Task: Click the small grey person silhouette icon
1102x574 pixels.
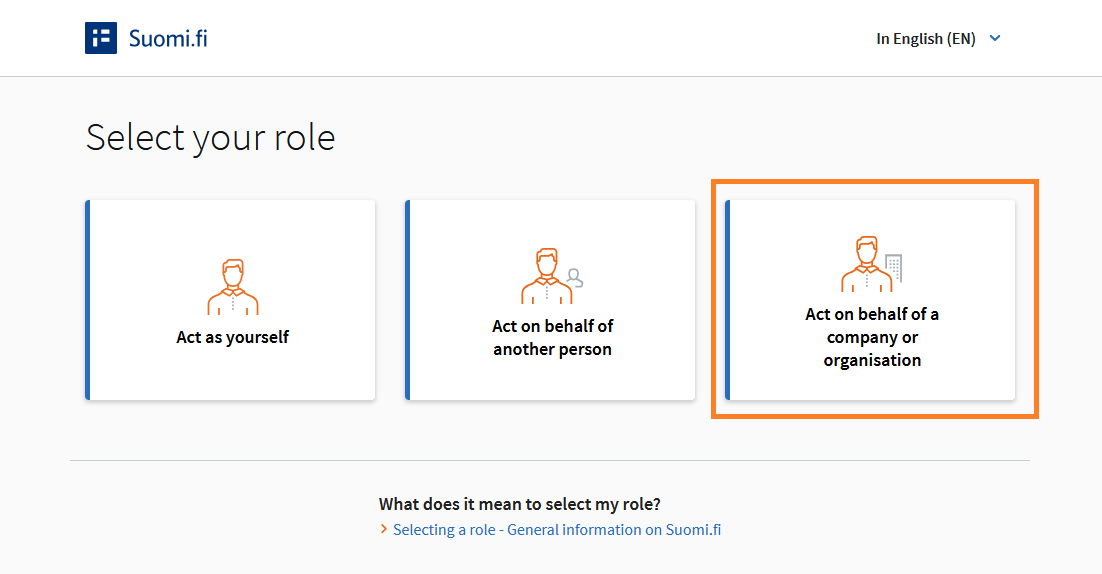Action: tap(575, 278)
